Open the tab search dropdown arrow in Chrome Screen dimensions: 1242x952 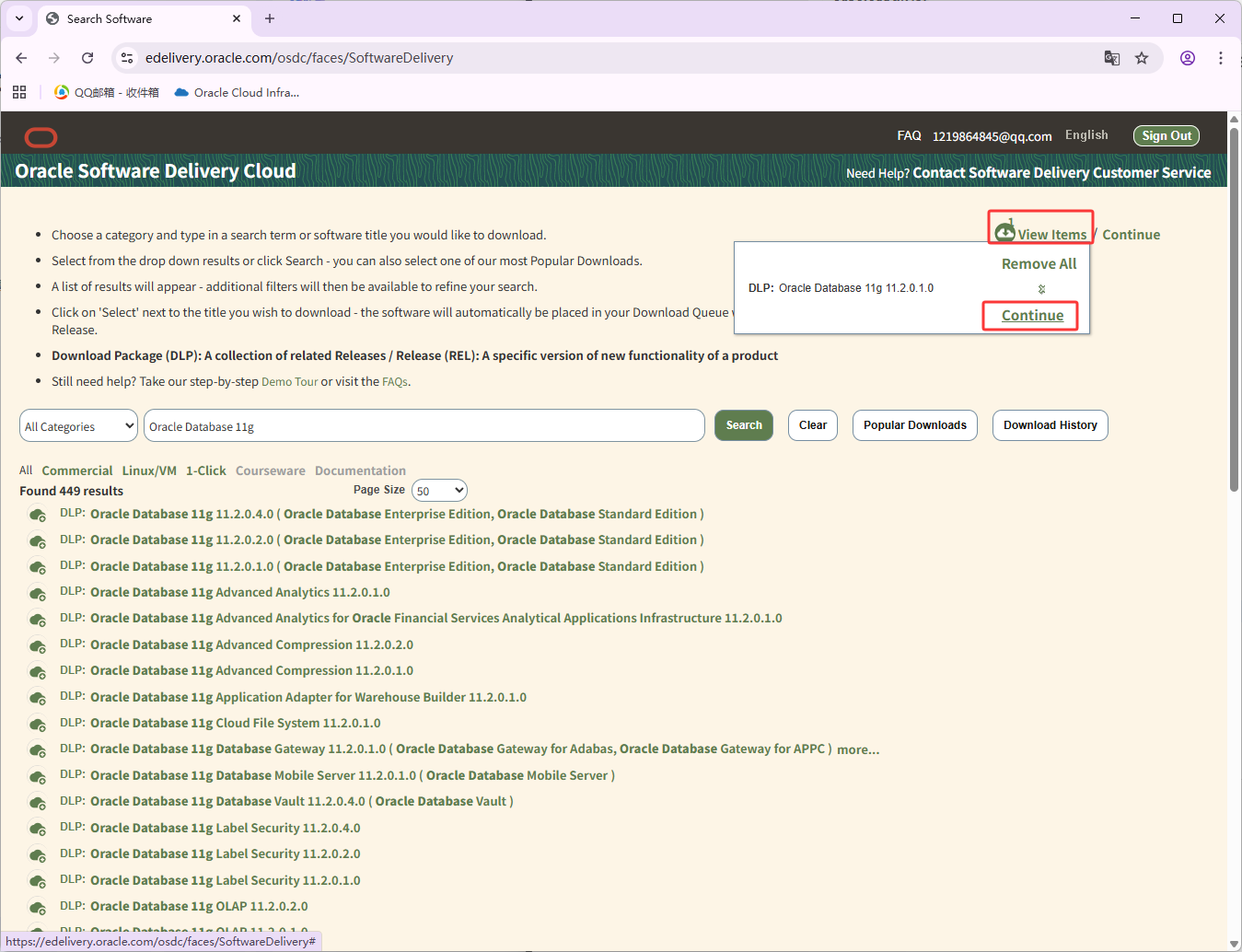coord(19,18)
